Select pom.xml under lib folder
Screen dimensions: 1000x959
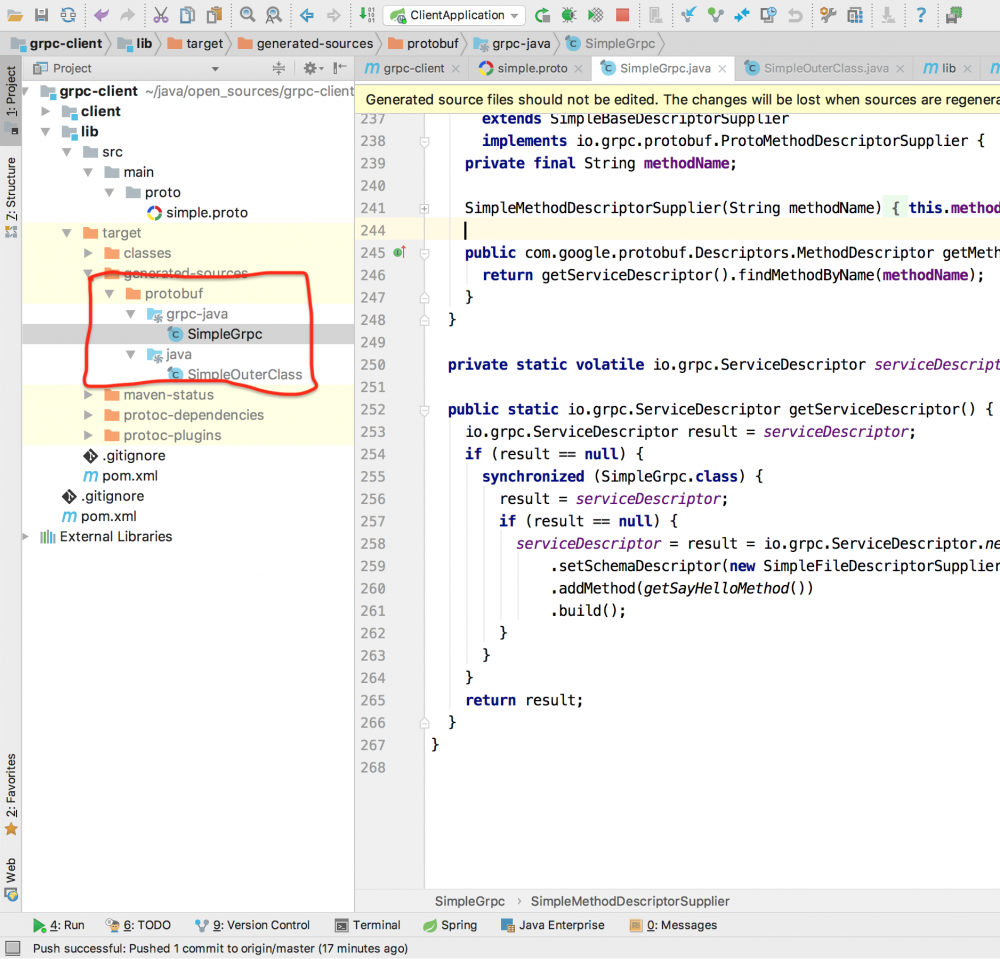click(129, 476)
